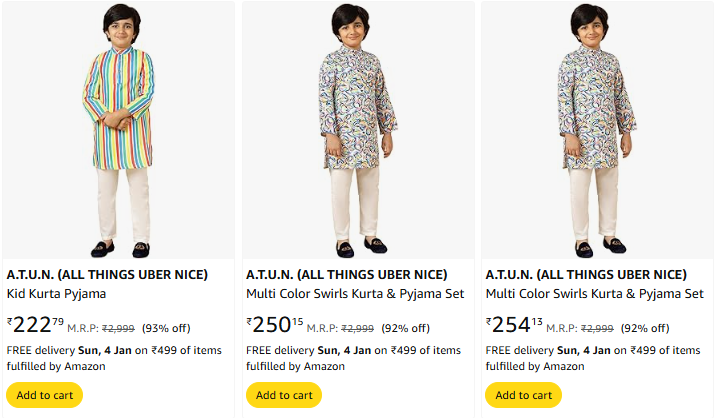Open Multi Color Swirls set priced ₹254
The width and height of the screenshot is (716, 418).
coord(594,294)
